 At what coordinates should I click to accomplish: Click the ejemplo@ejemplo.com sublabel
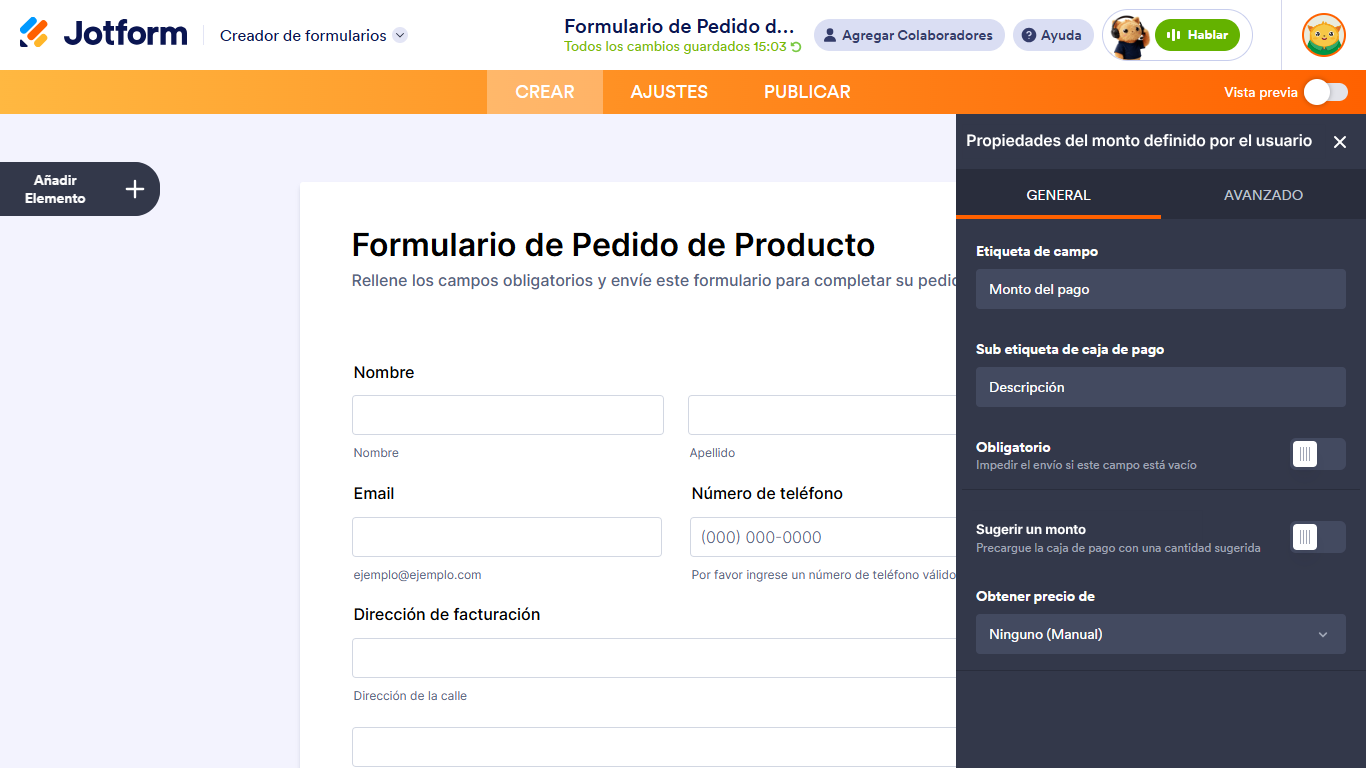[x=418, y=575]
